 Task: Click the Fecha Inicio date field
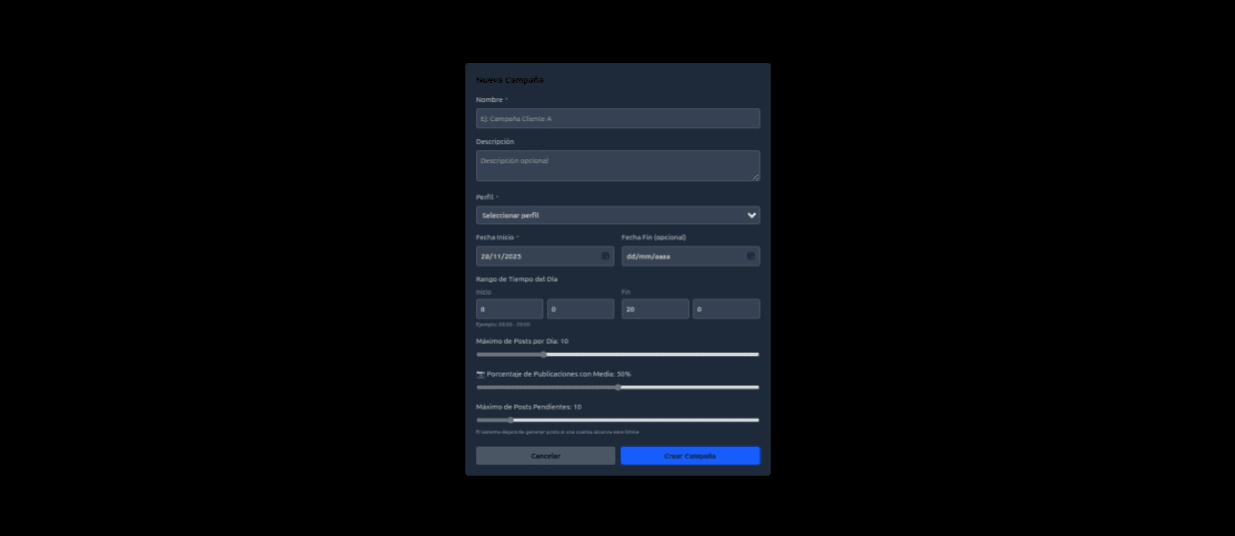[545, 256]
